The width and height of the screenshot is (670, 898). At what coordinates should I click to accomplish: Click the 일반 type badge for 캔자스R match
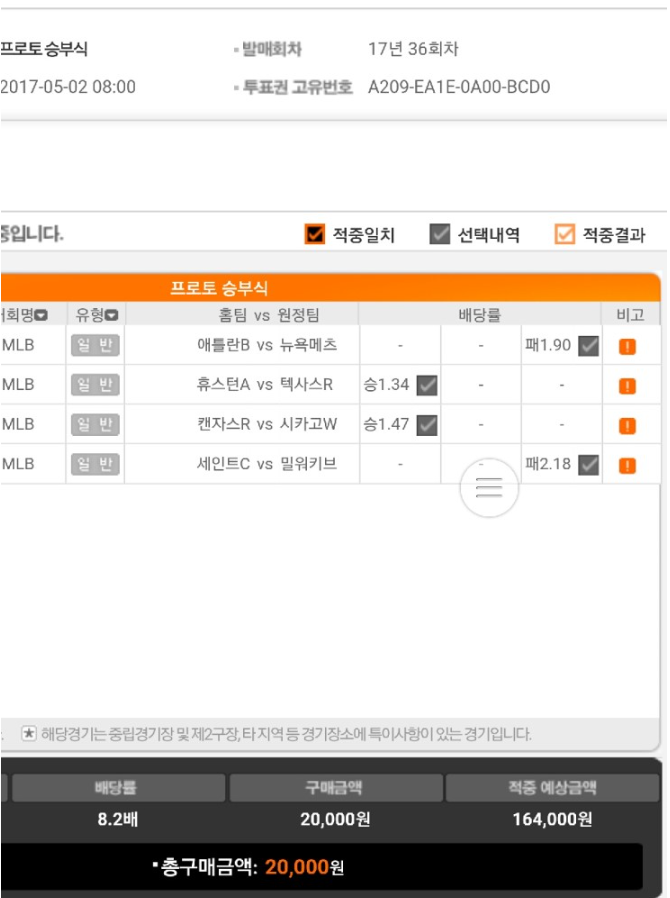95,424
